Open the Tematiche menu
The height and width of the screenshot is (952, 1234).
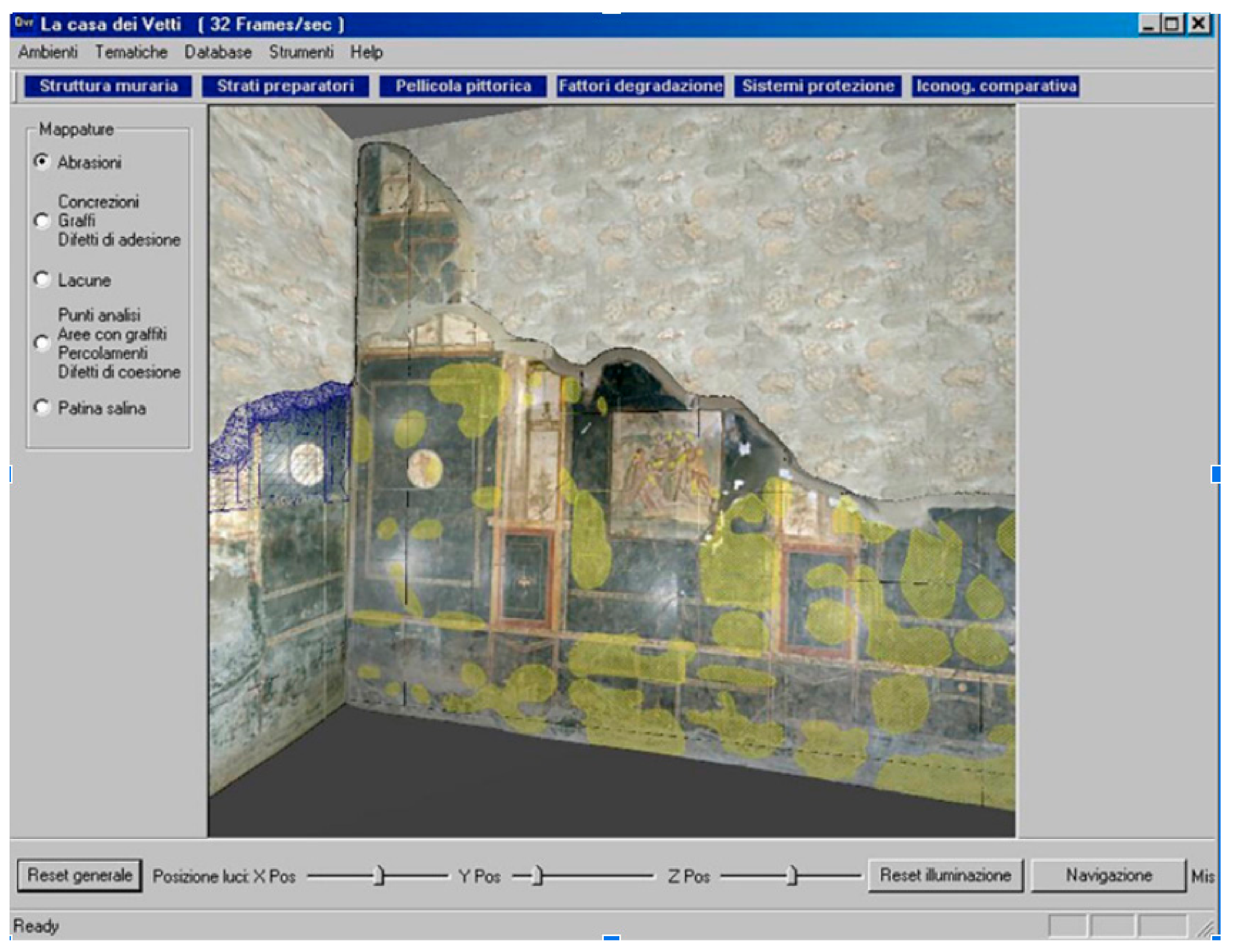pos(131,52)
